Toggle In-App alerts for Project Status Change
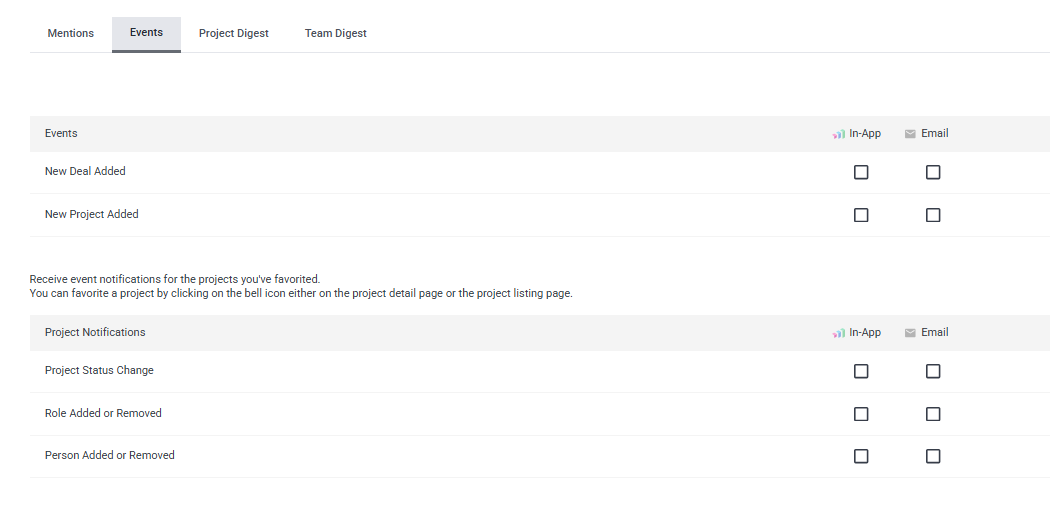The image size is (1050, 512). (861, 371)
